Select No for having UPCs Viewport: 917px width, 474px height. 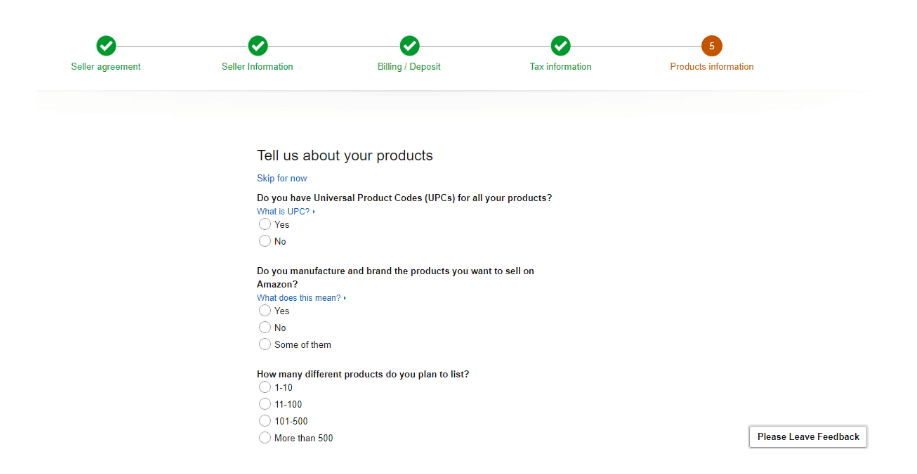pos(265,241)
